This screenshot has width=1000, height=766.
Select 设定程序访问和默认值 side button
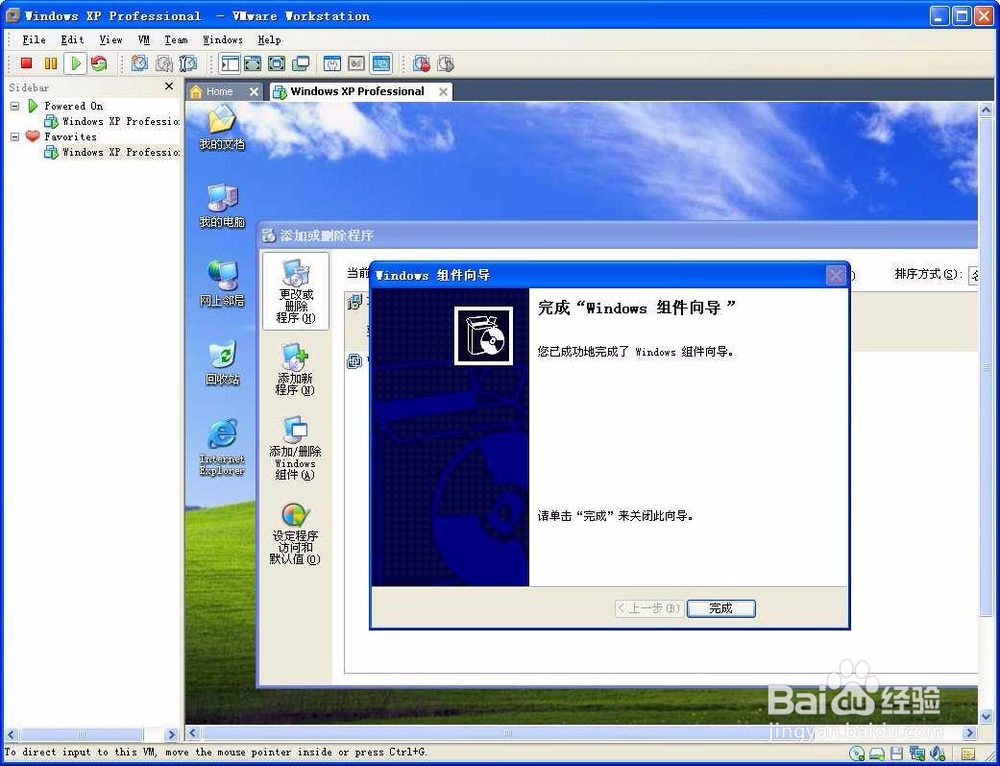[295, 533]
